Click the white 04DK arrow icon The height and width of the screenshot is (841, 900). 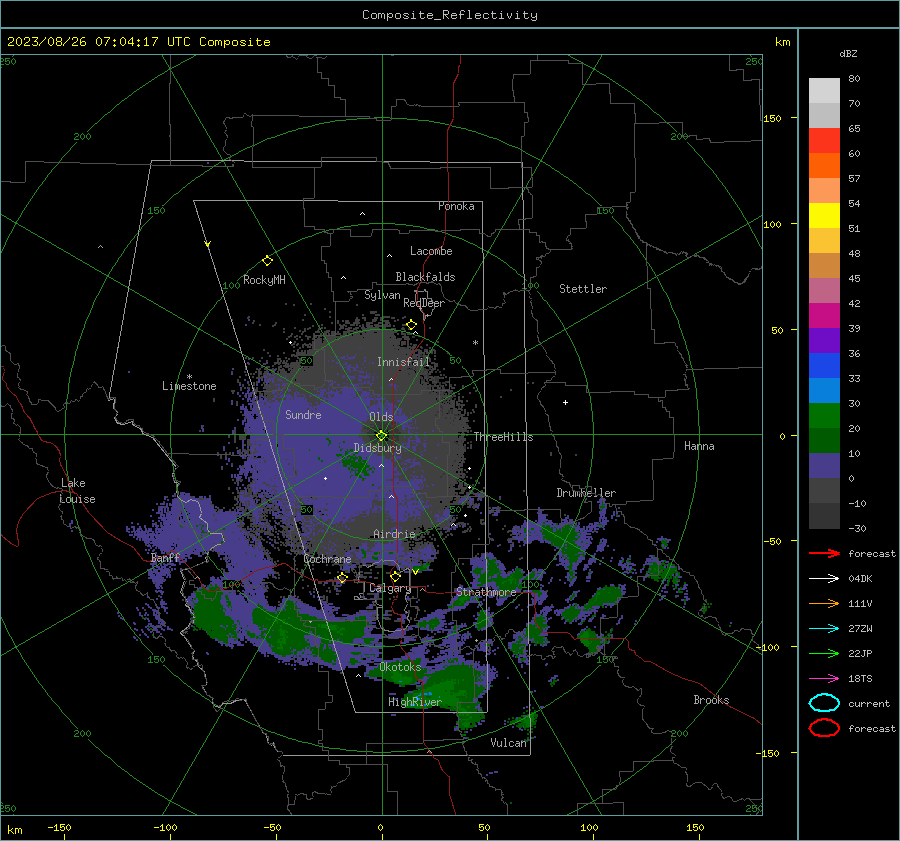(824, 578)
